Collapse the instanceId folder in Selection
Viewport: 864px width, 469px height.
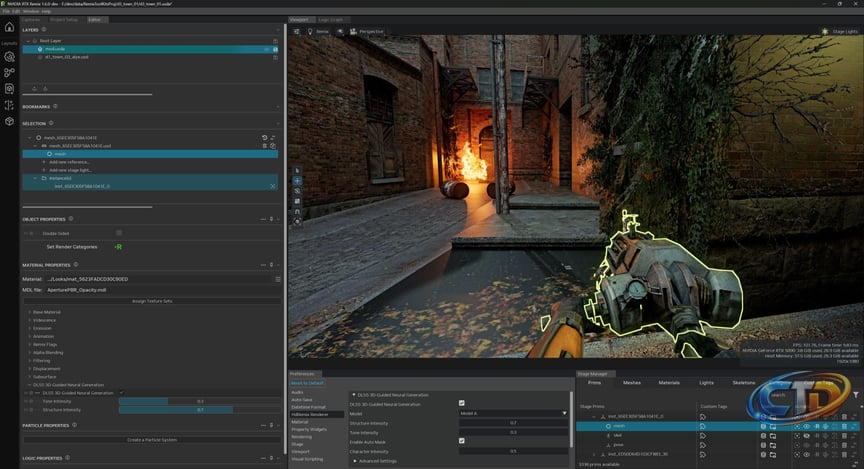click(35, 178)
